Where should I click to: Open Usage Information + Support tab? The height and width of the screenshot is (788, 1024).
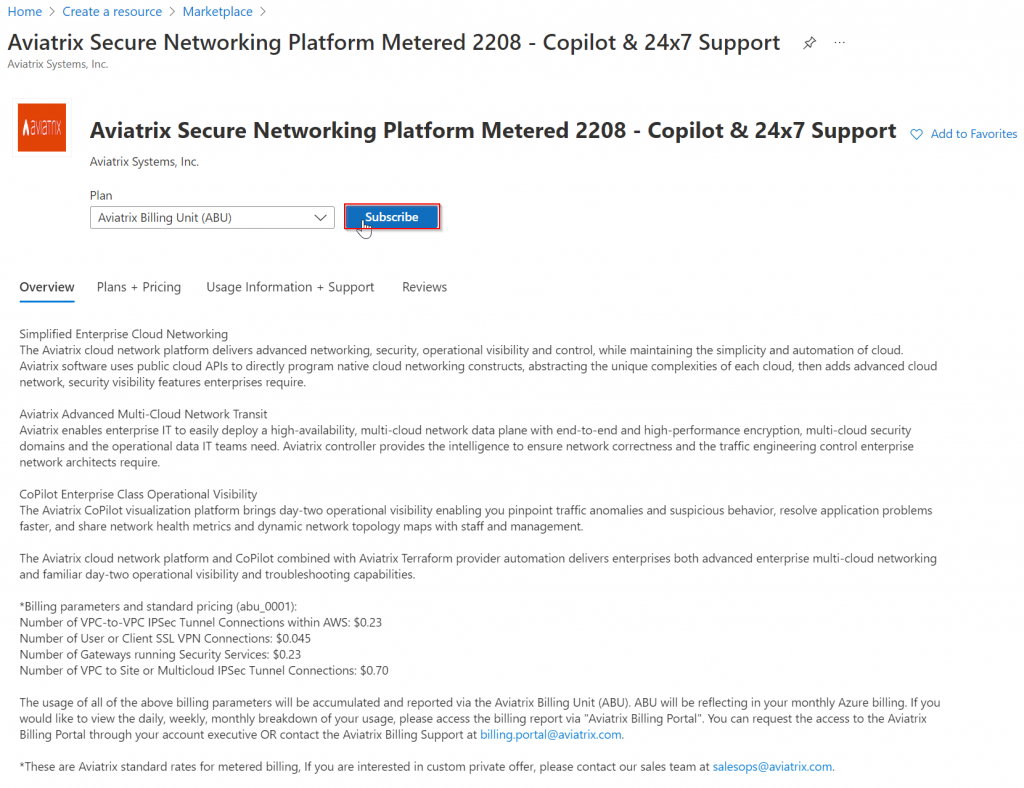[x=290, y=287]
